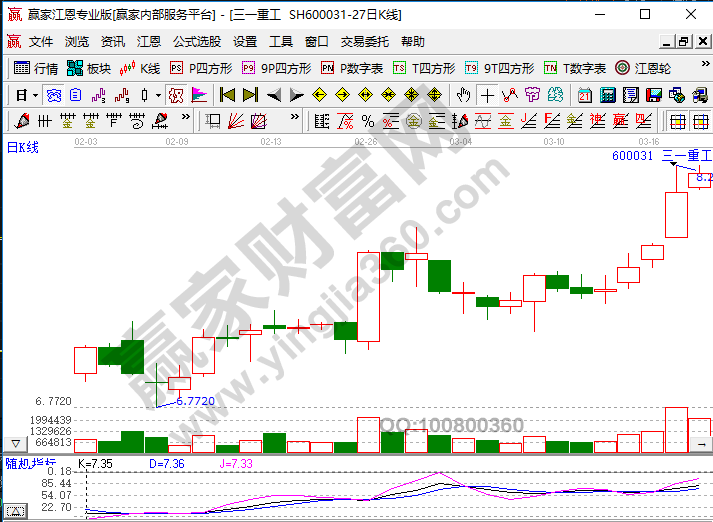
Task: Expand the indicator panel triangle dropdown
Action: click(x=16, y=443)
